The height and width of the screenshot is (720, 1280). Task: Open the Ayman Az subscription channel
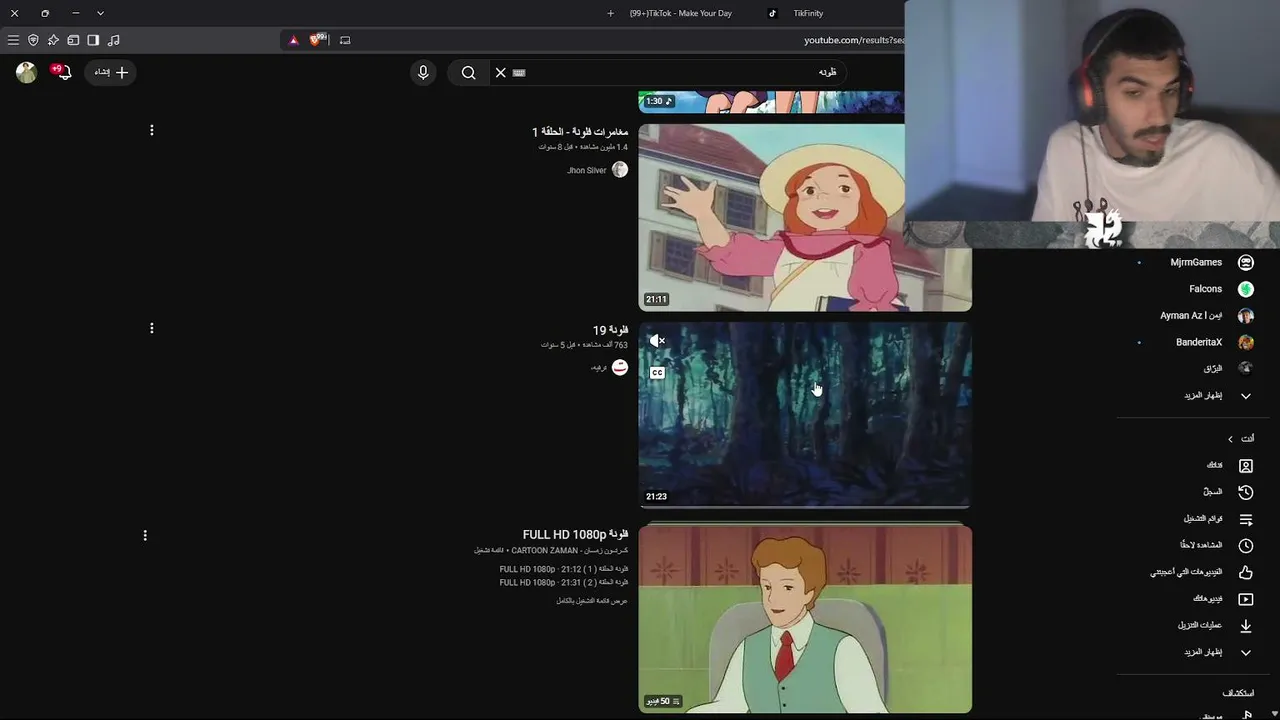click(x=1191, y=315)
